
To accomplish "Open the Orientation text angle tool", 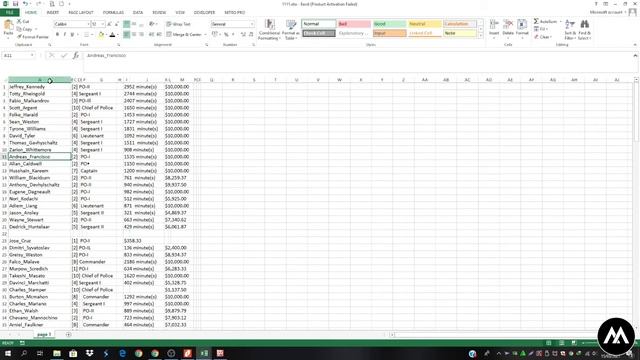I will coord(152,24).
